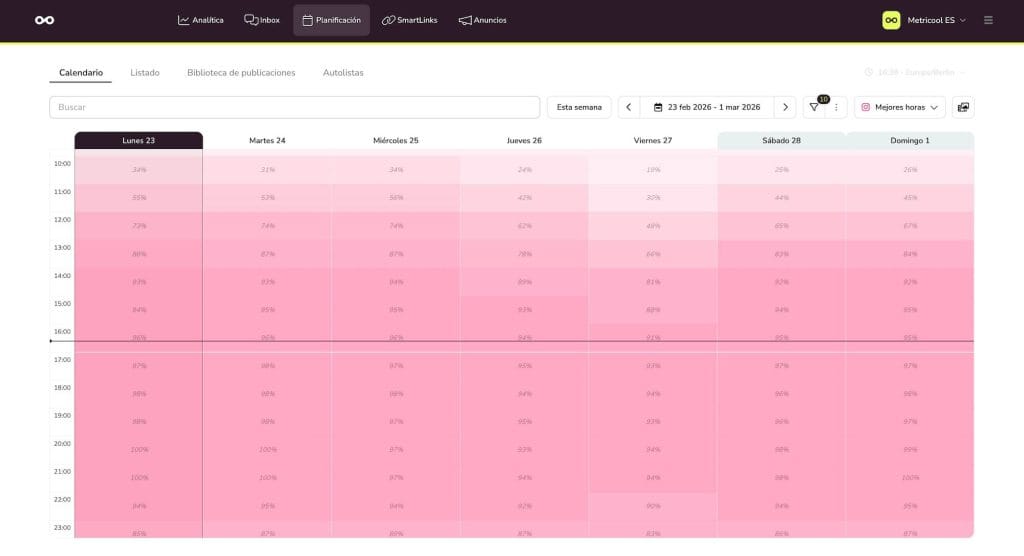Select the Lunes 23 day header
This screenshot has height=556, width=1024.
coord(138,141)
